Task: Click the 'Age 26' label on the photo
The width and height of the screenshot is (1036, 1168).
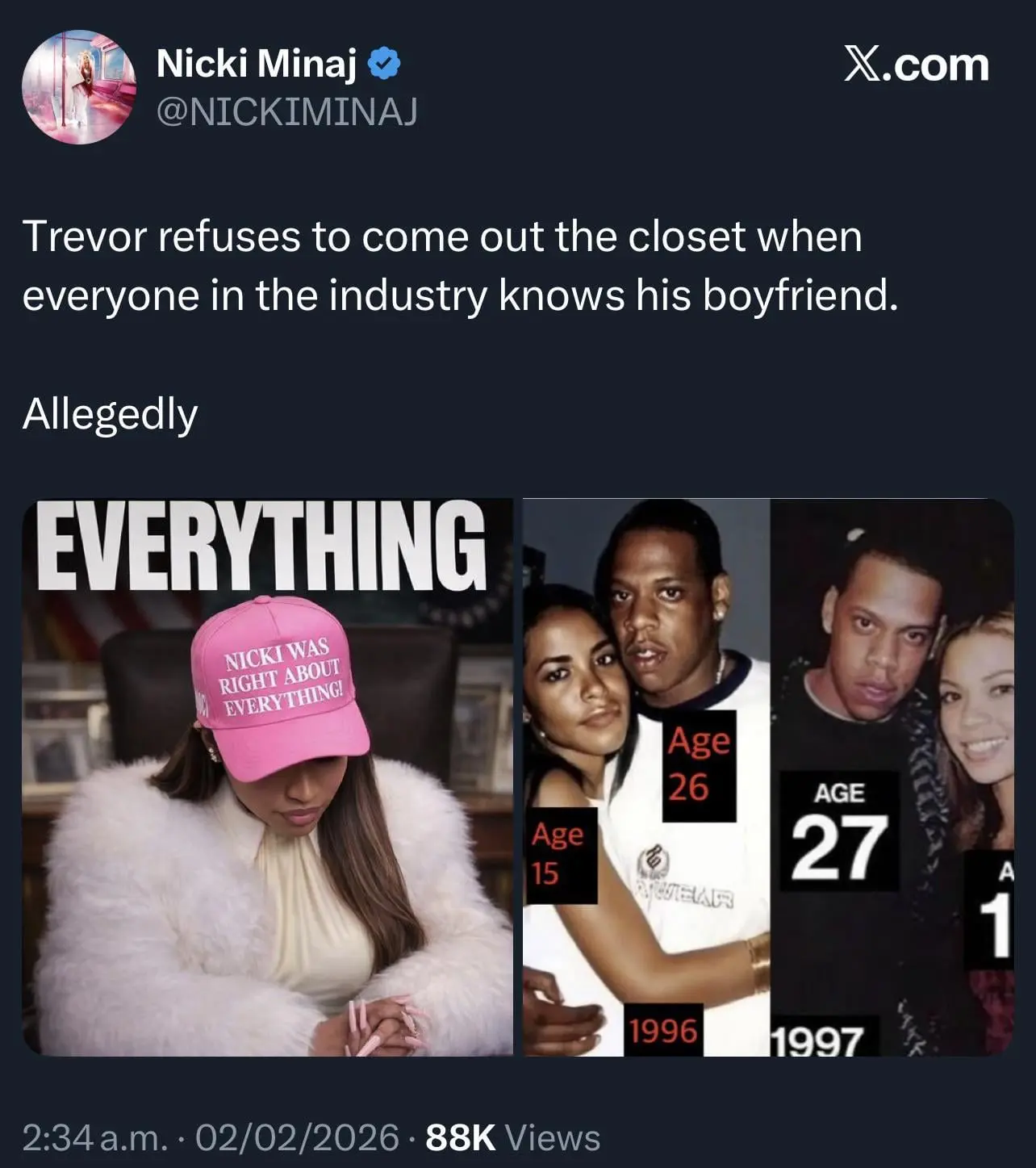Action: click(x=699, y=765)
